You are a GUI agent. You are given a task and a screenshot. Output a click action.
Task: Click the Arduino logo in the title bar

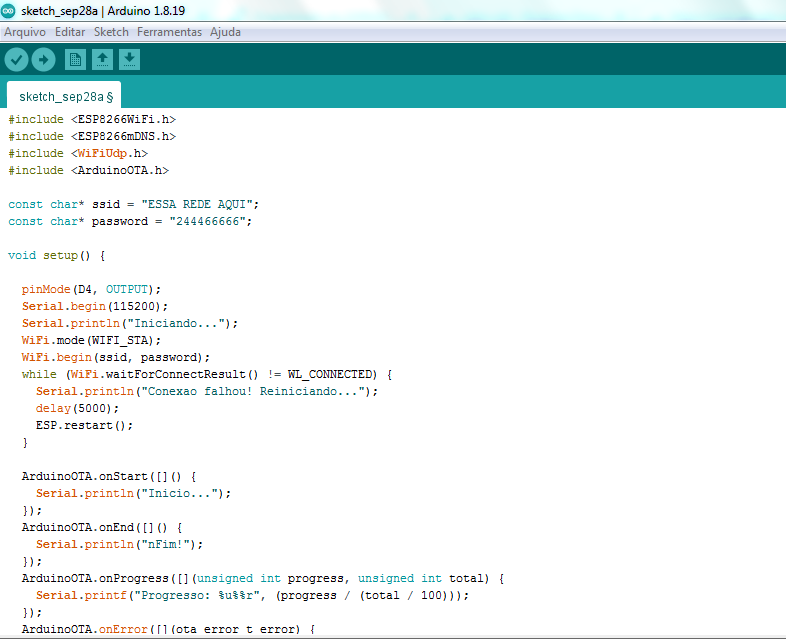coord(9,11)
